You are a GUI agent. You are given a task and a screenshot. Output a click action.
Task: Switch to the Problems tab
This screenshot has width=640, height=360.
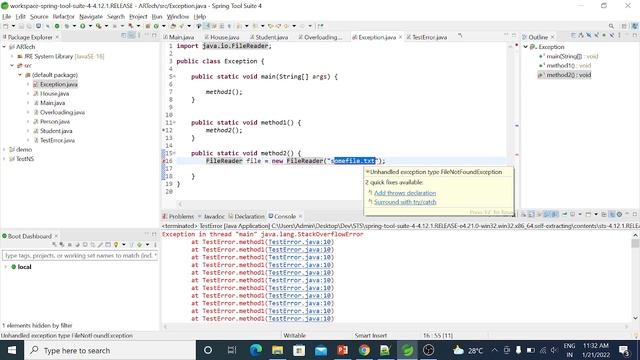(181, 216)
